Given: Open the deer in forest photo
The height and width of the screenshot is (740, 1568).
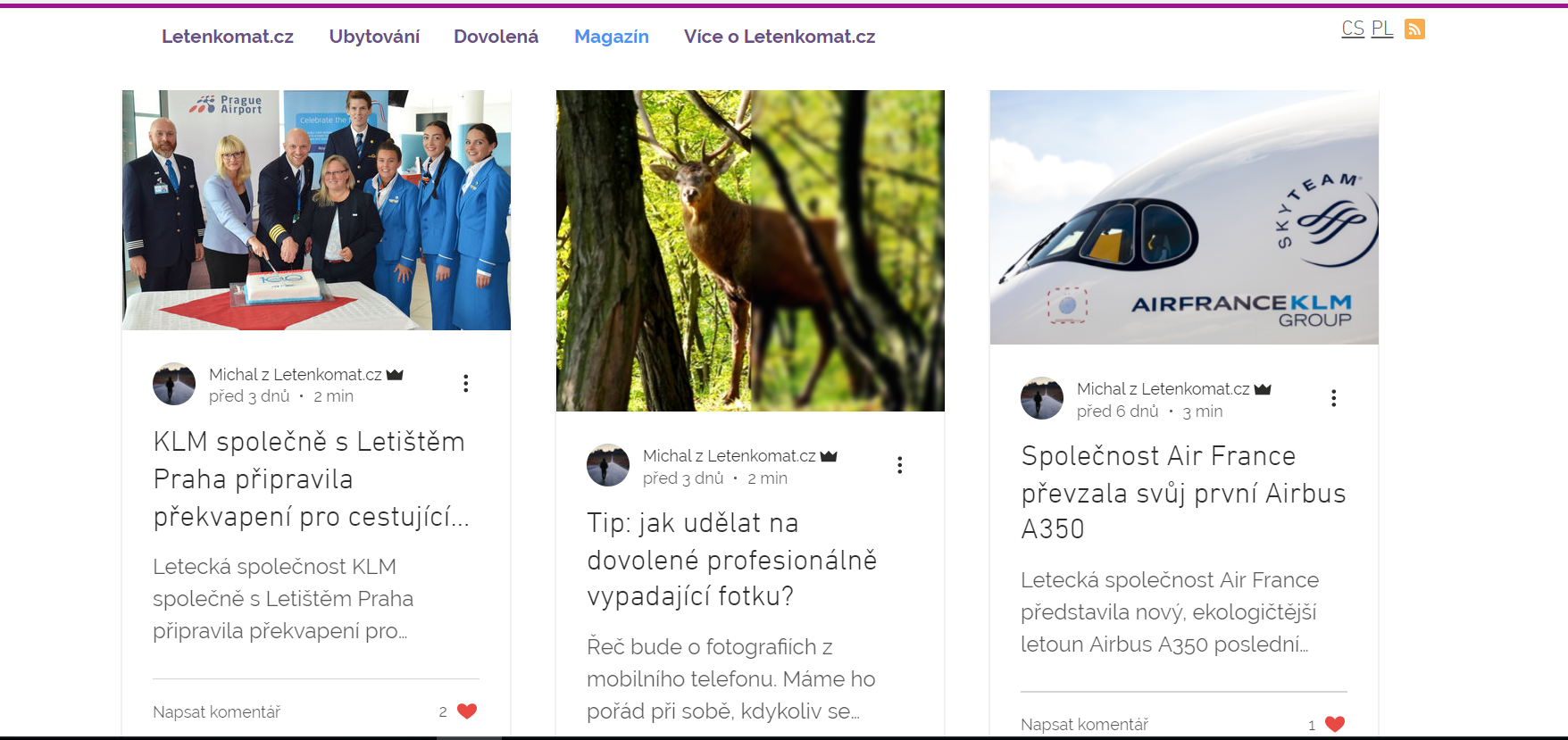Looking at the screenshot, I should point(750,251).
